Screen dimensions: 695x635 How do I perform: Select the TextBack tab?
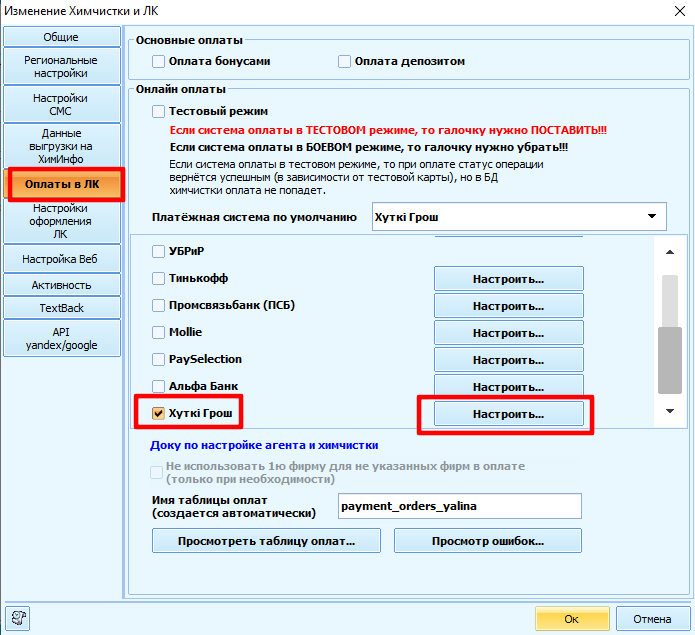tap(61, 308)
